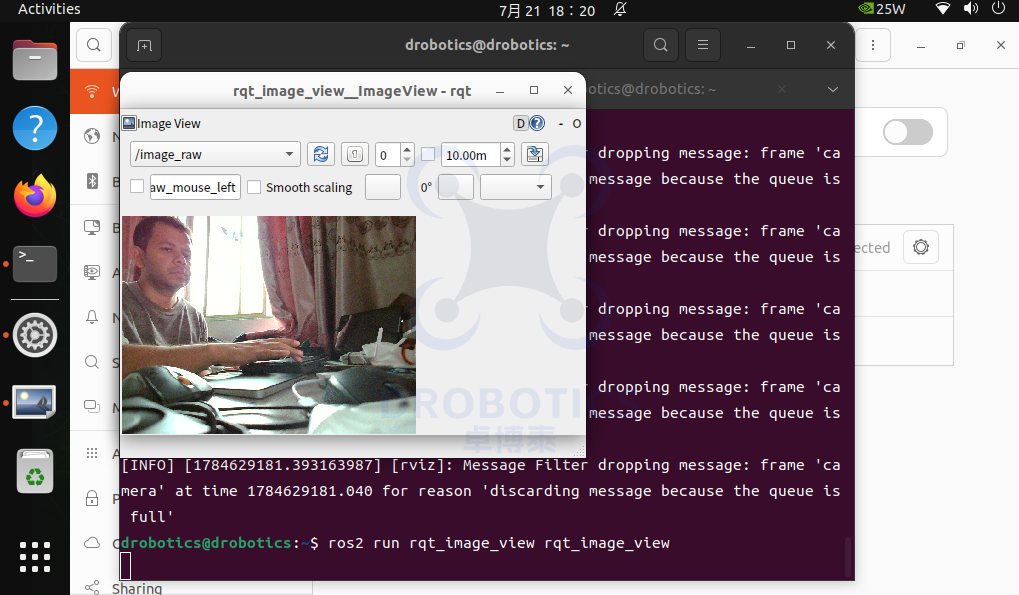This screenshot has width=1019, height=595.
Task: Click the 25W power mode indicator
Action: (882, 9)
